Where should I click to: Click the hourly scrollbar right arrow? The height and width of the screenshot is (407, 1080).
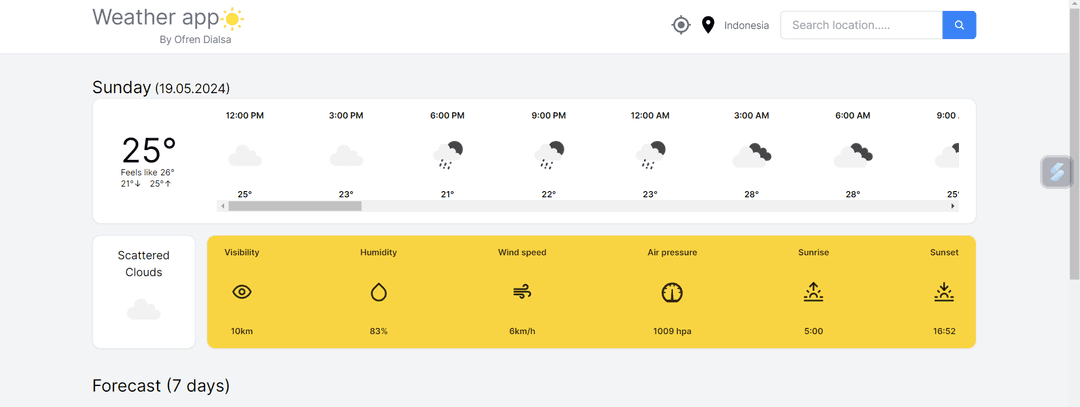(953, 206)
